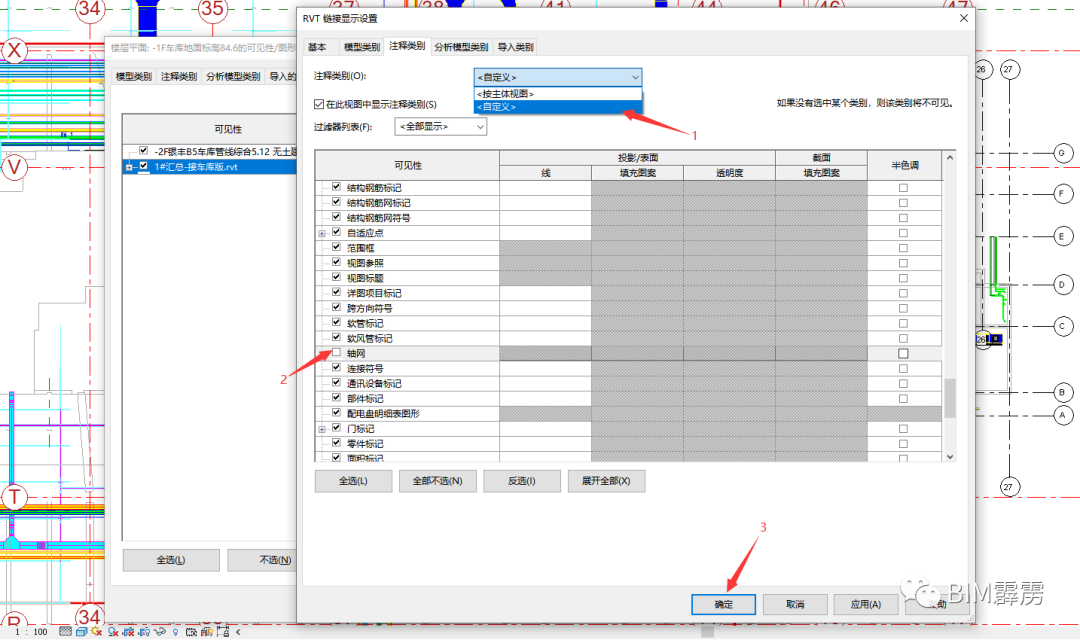Screen dimensions: 1080x640
Task: Click the 线 cell for 详图项目标记 row
Action: 546,293
